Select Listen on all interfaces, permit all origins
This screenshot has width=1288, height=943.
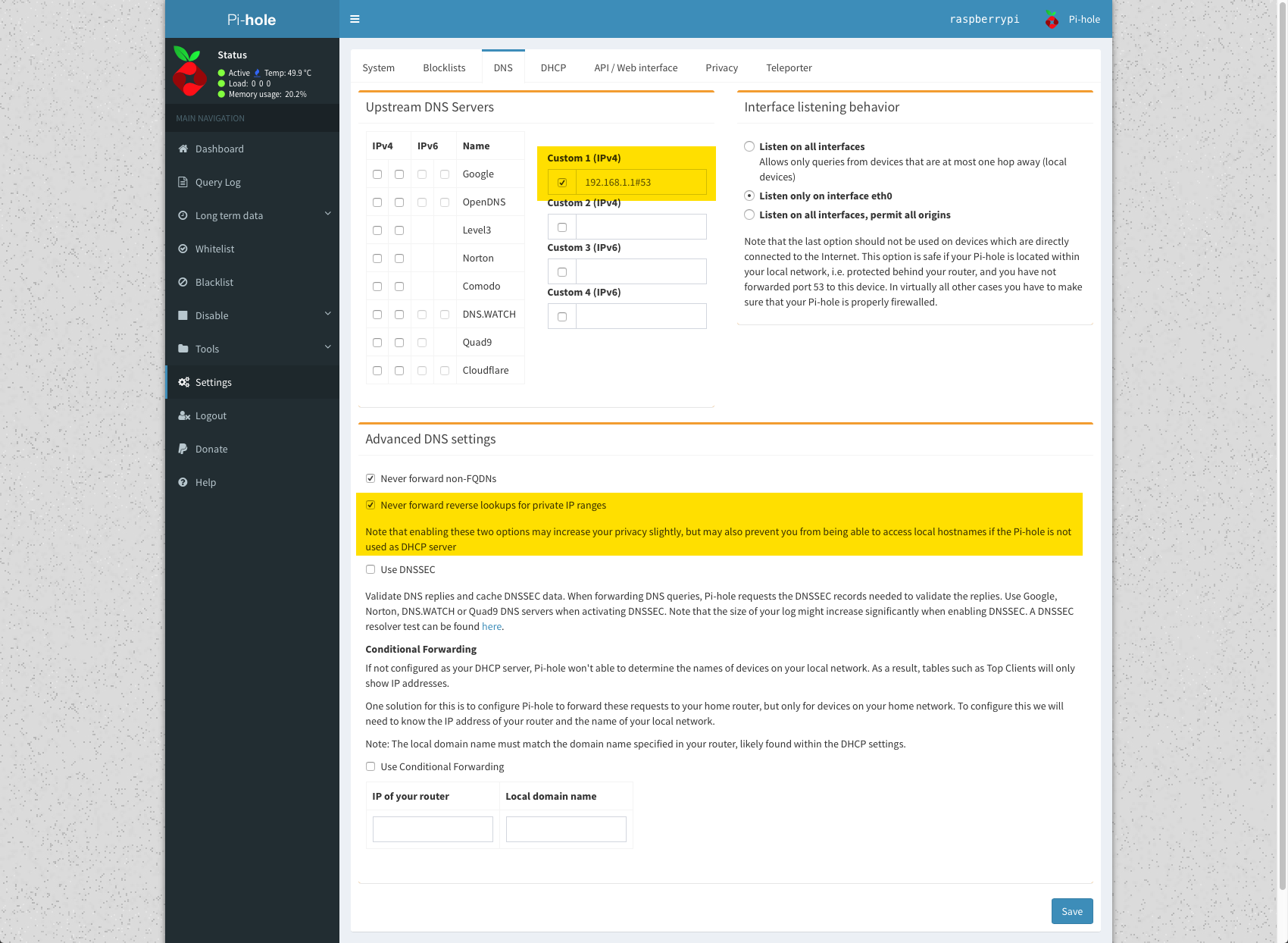[x=749, y=215]
